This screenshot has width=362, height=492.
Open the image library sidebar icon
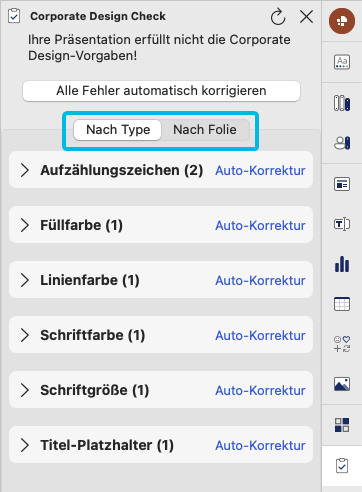[x=342, y=384]
